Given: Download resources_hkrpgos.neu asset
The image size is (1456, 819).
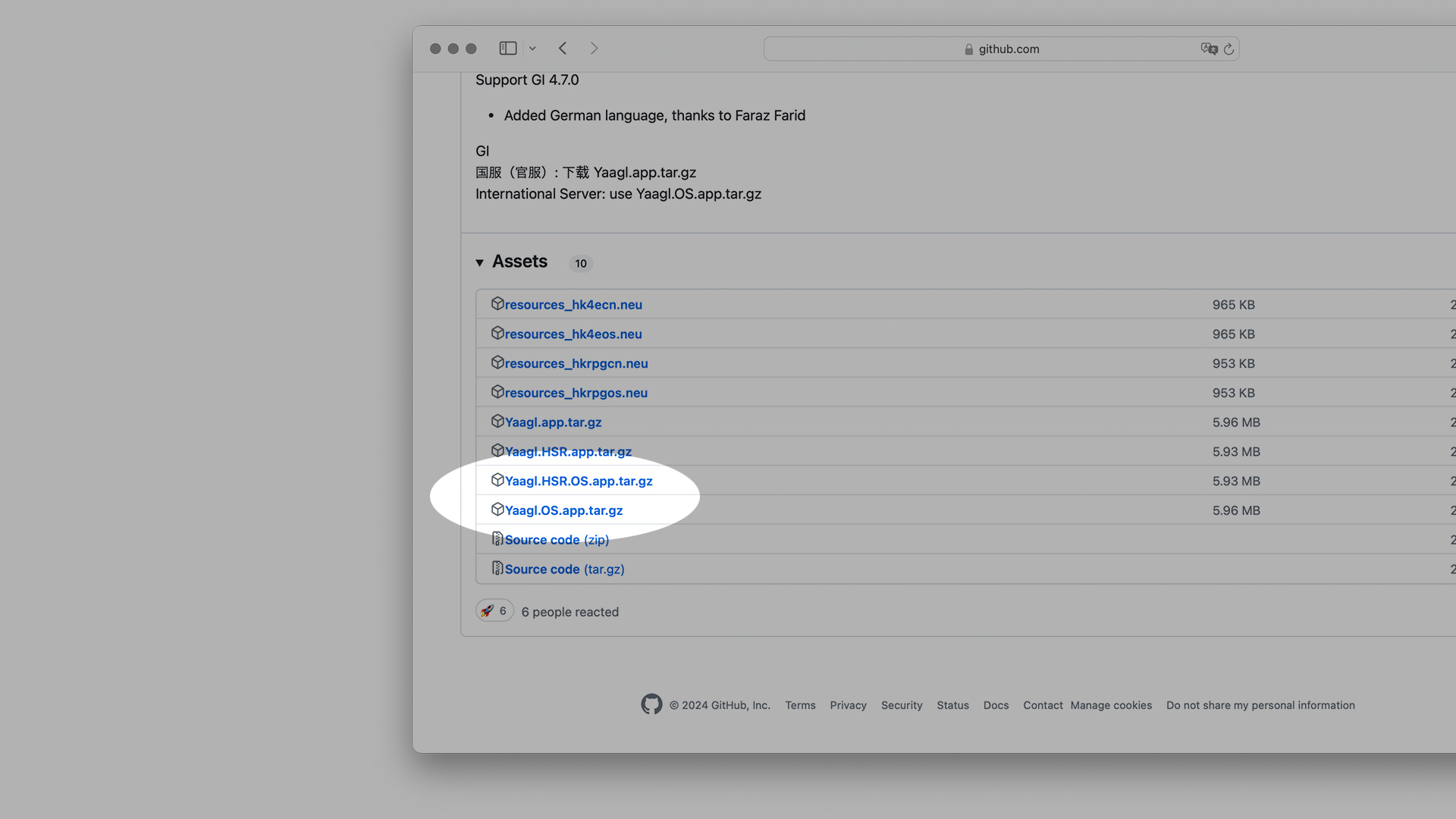Looking at the screenshot, I should coord(576,393).
